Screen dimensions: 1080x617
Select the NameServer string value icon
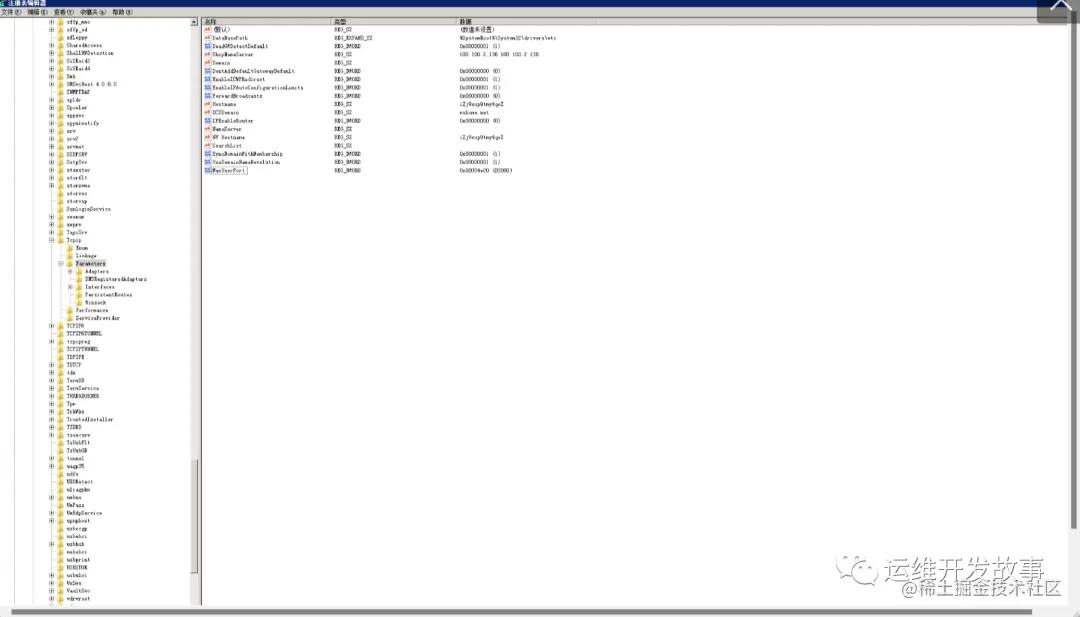coord(207,129)
